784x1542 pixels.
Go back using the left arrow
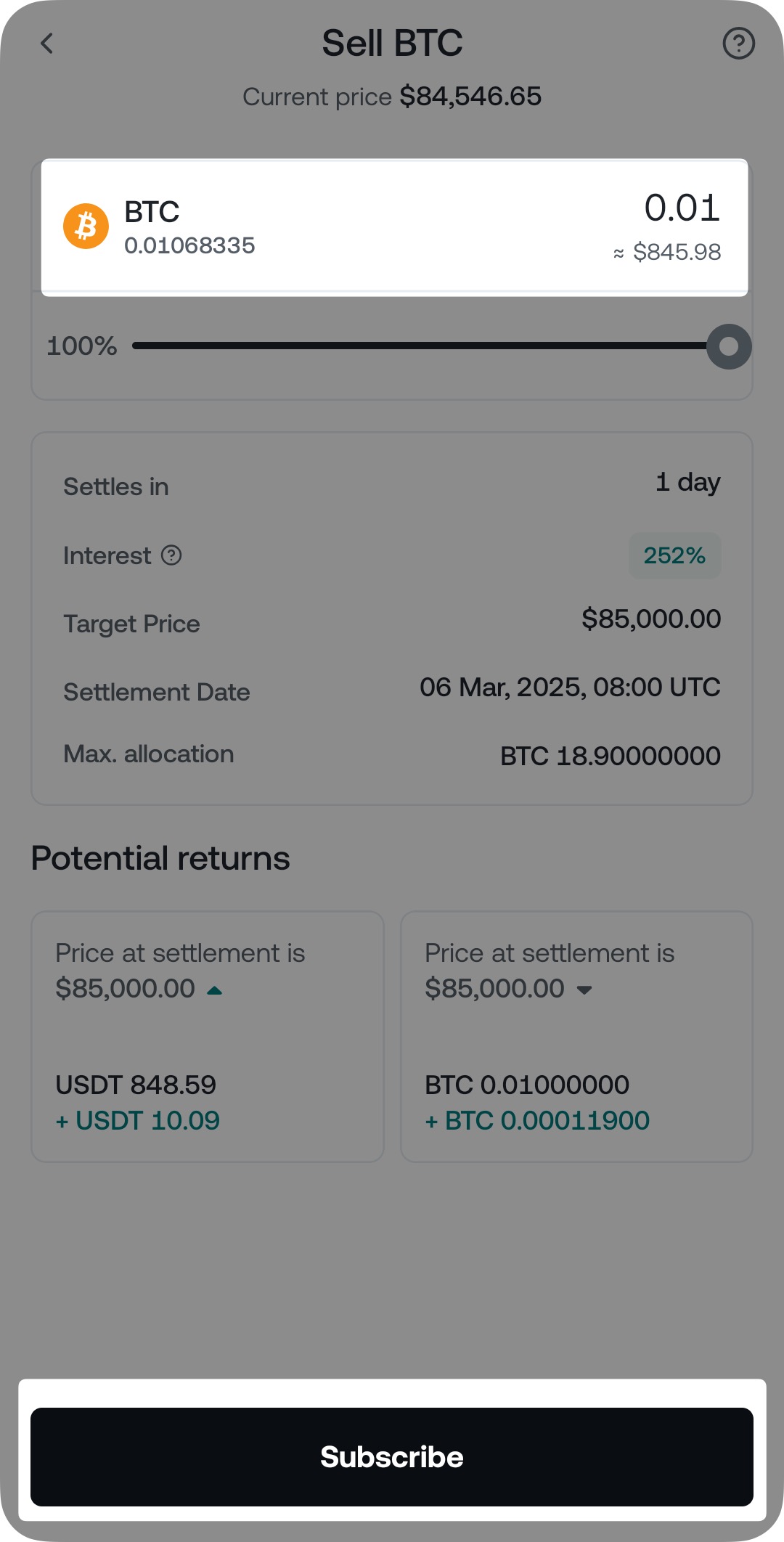47,44
